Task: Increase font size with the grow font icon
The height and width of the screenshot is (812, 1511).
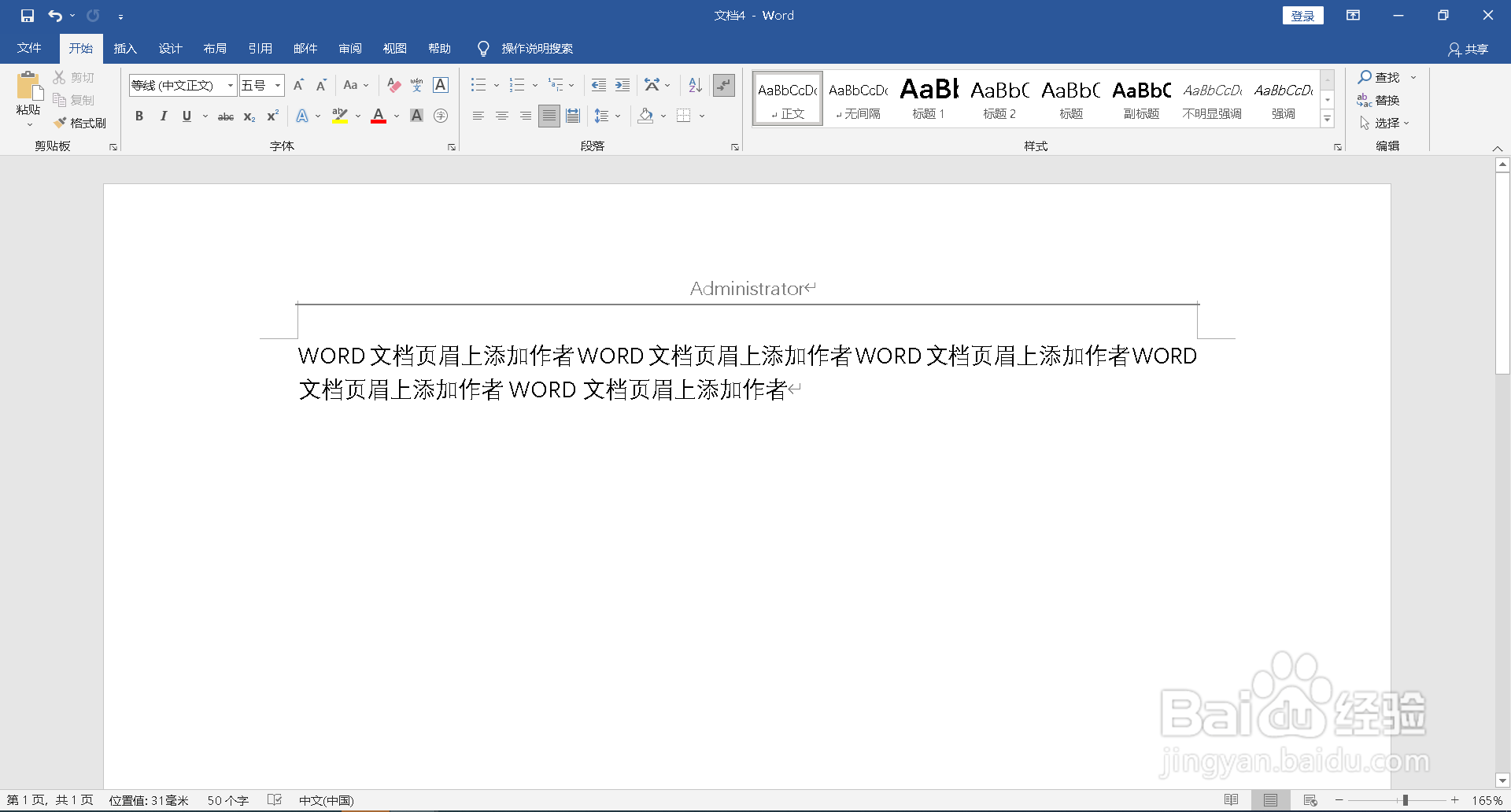Action: (298, 85)
